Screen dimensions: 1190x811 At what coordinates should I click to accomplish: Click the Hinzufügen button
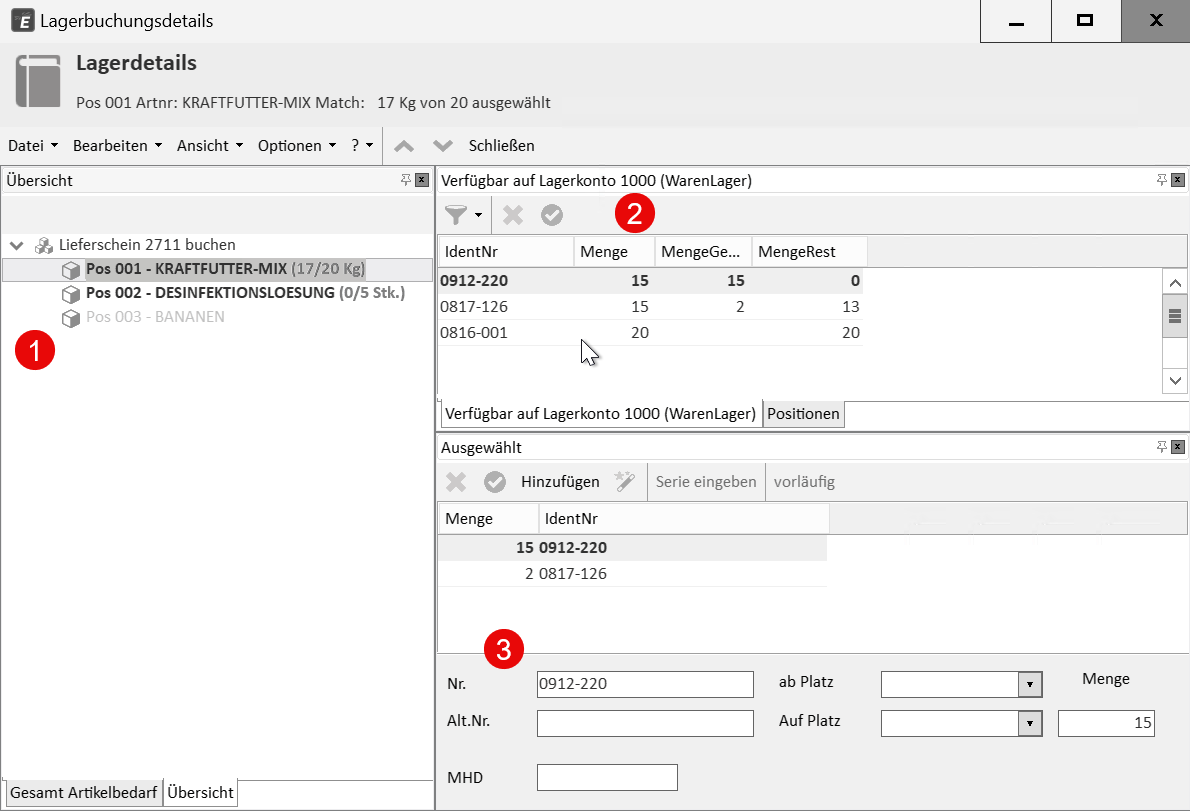click(560, 482)
